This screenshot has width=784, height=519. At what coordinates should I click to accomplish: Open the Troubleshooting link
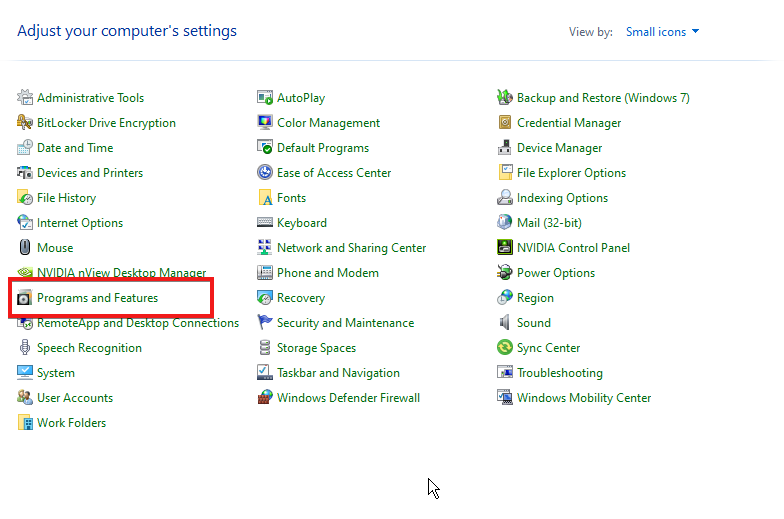(559, 373)
